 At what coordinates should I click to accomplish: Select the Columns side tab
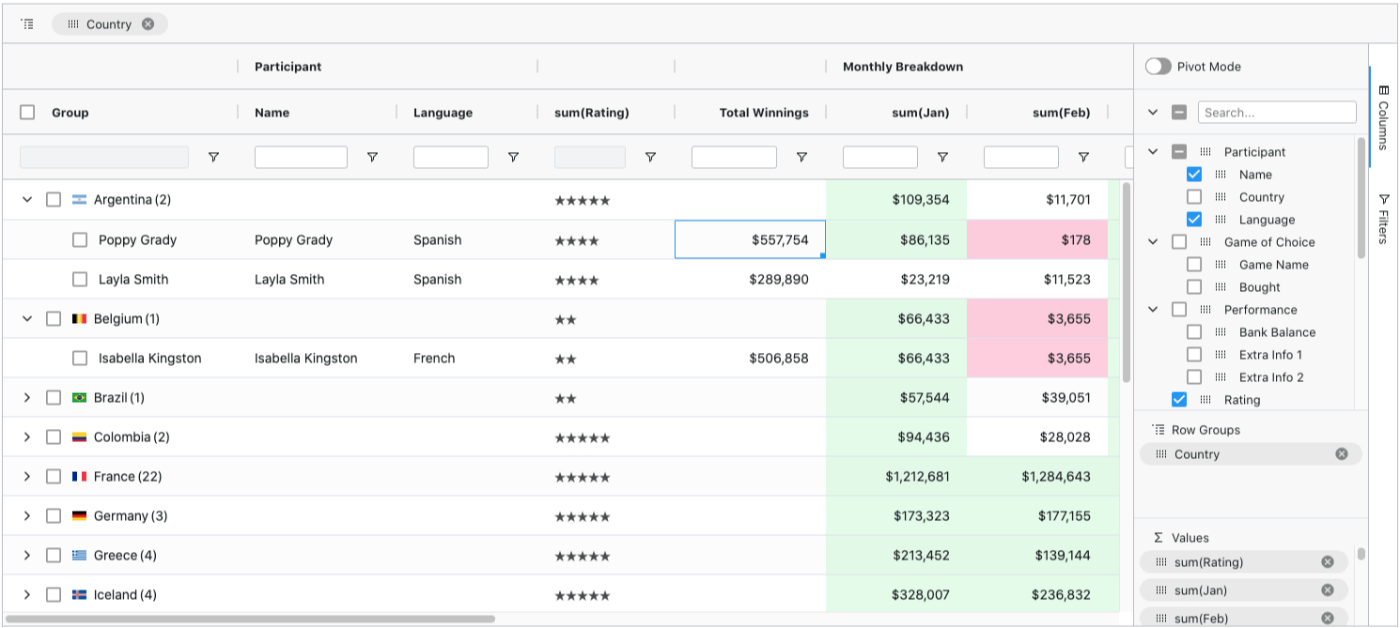[x=1385, y=110]
